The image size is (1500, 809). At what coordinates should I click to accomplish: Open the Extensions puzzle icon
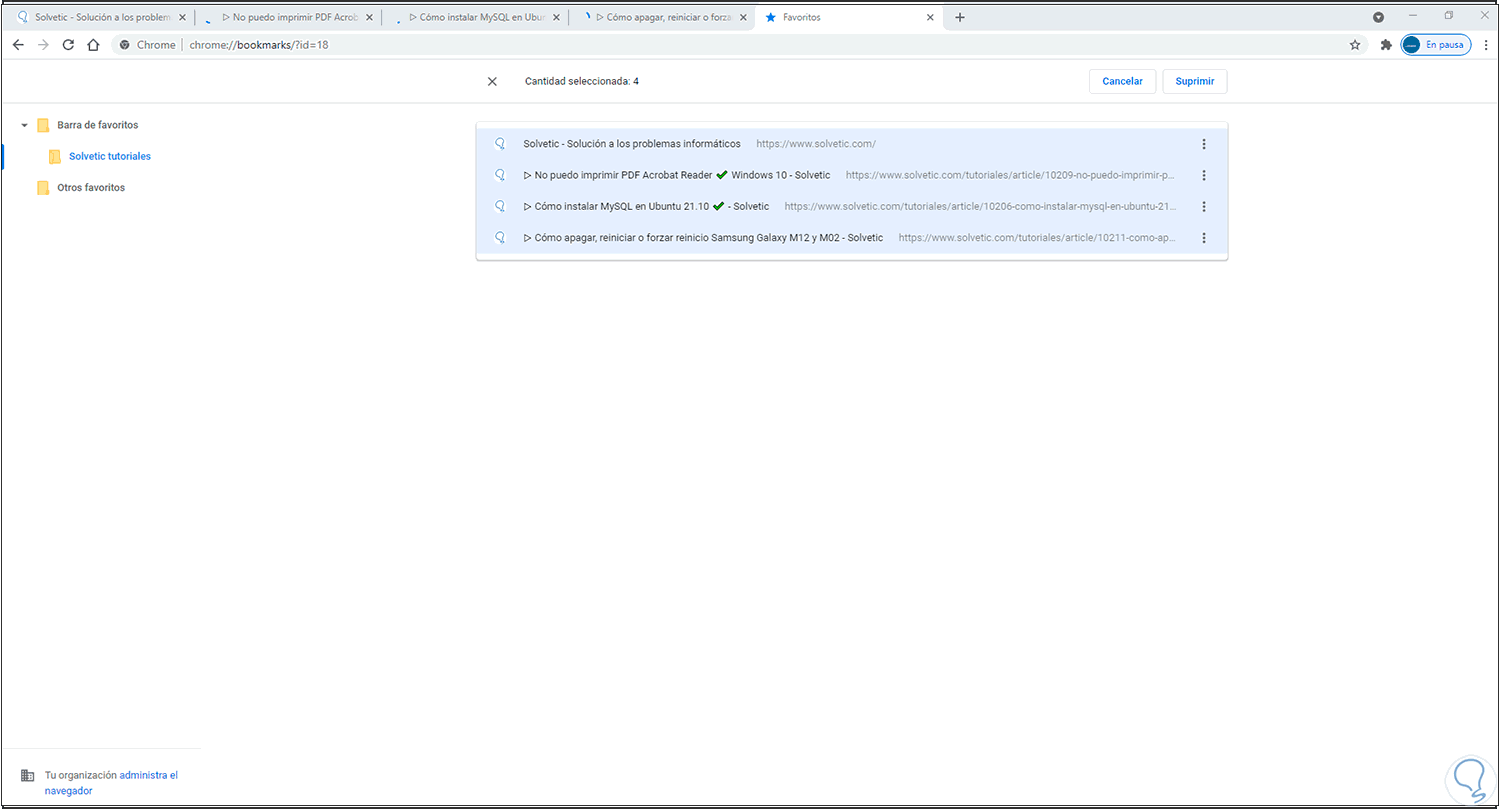tap(1385, 45)
